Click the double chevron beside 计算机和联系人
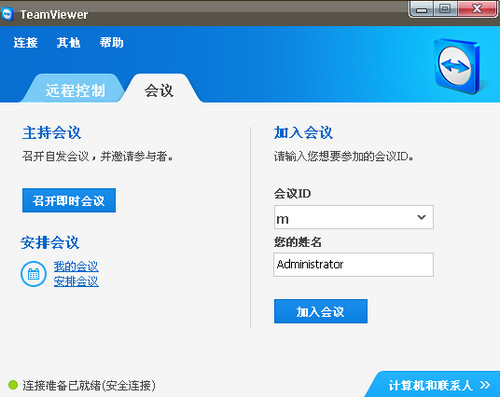 pyautogui.click(x=485, y=385)
